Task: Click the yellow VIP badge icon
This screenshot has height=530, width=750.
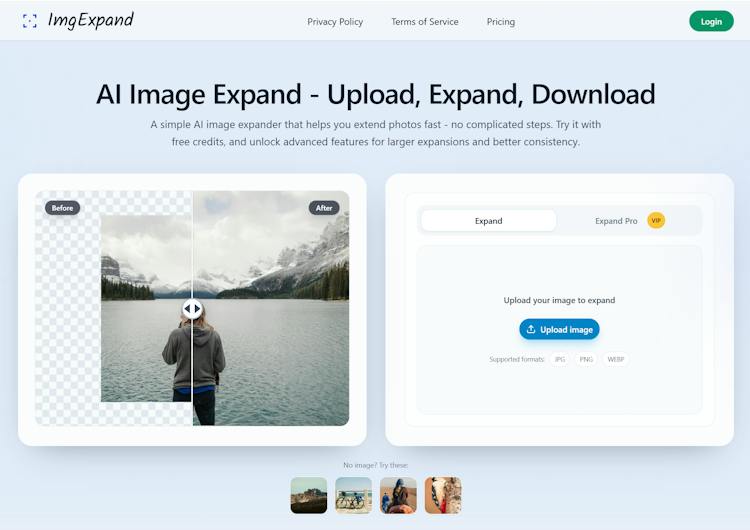Action: (656, 221)
